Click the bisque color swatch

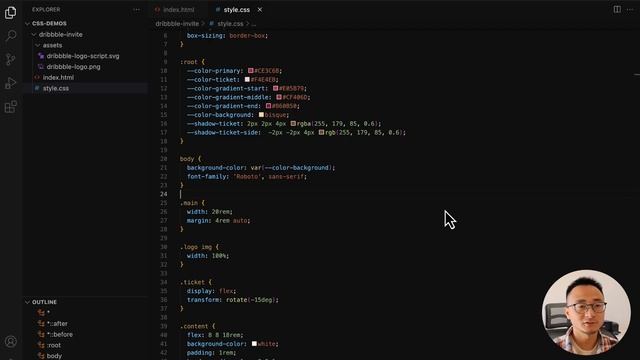click(x=261, y=115)
